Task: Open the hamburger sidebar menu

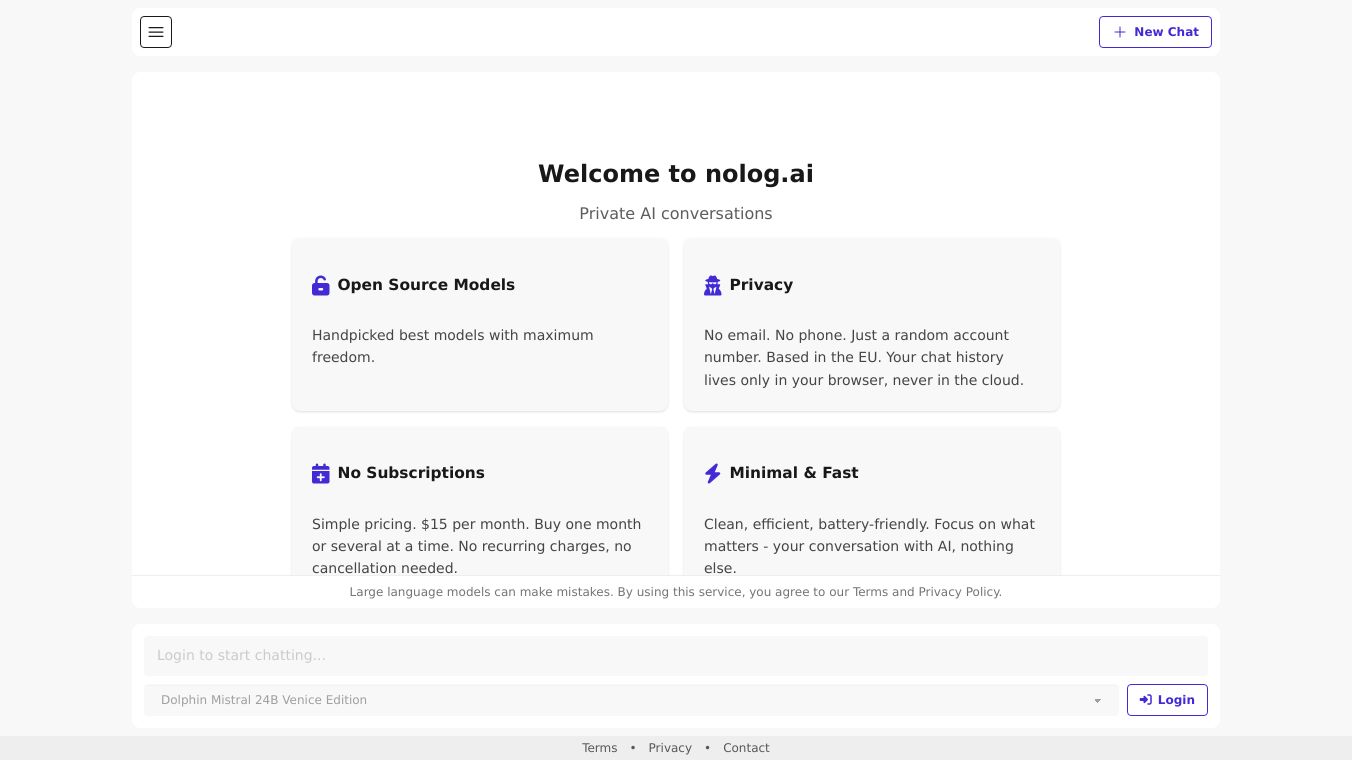Action: click(156, 32)
